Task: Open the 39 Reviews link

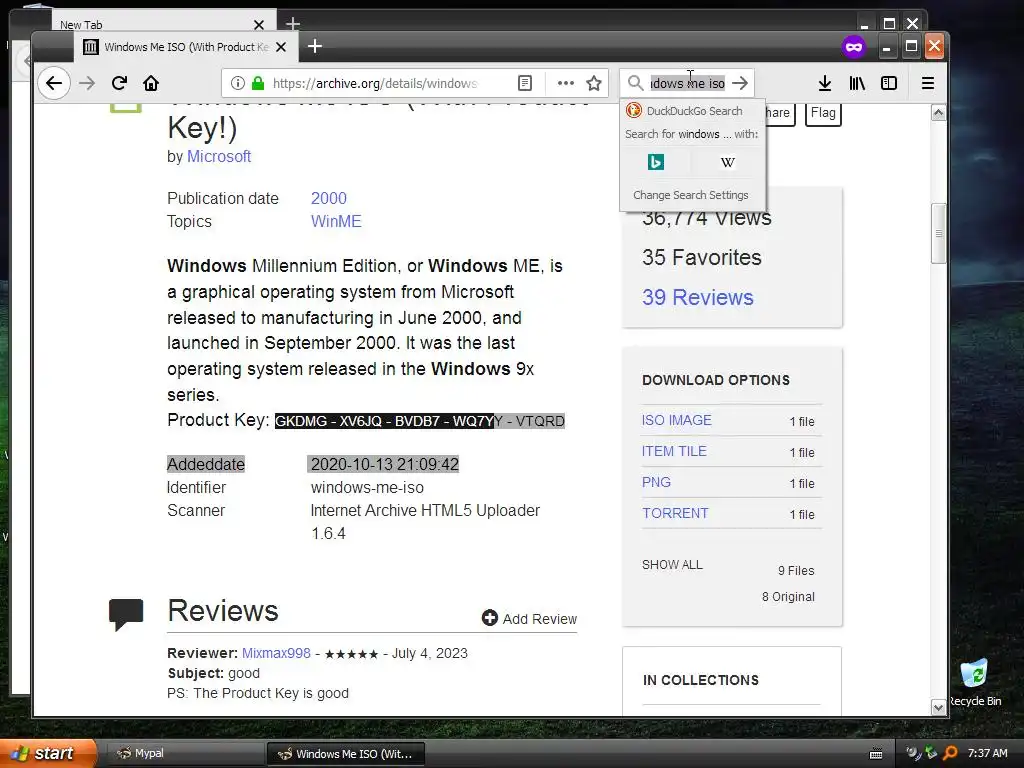Action: click(697, 298)
